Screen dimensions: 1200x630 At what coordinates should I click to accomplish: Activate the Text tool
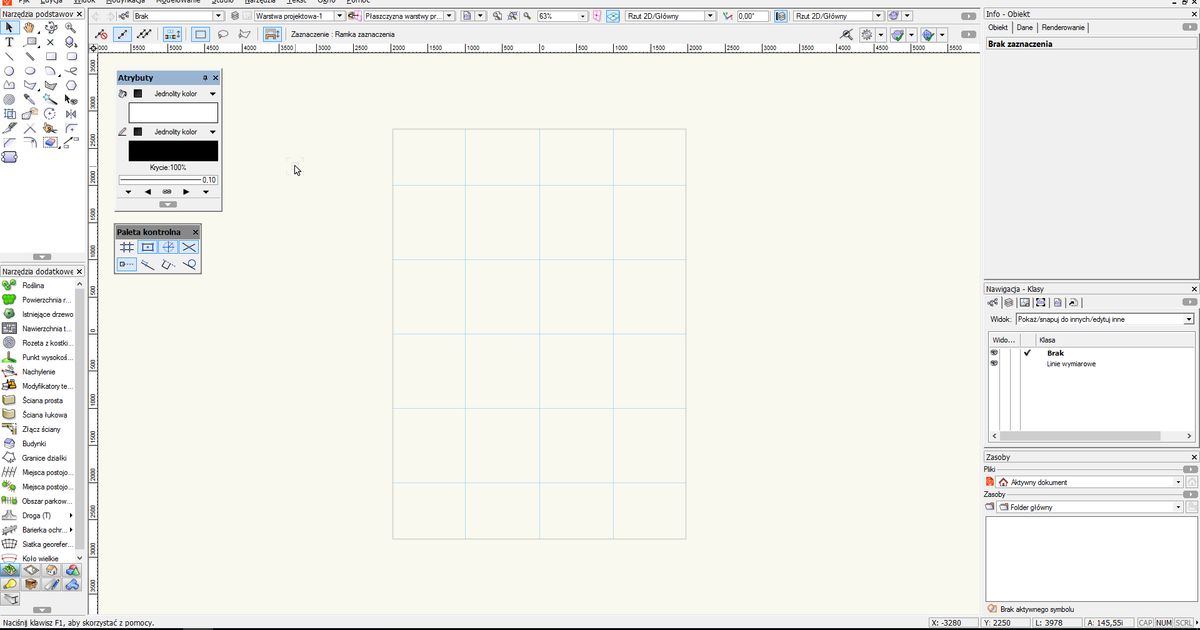(10, 42)
